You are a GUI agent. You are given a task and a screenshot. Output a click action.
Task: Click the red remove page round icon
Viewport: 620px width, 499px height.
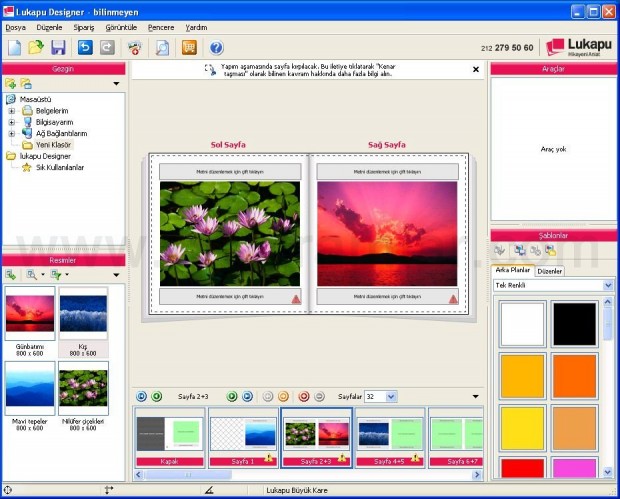304,396
